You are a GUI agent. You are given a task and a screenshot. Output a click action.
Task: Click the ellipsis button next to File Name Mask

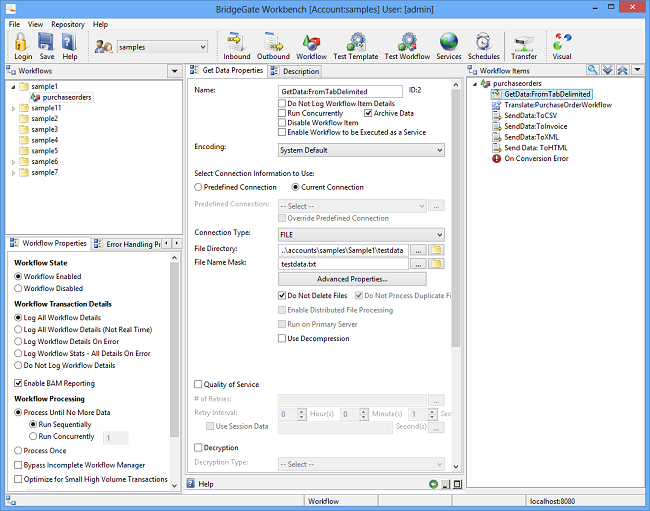click(418, 264)
